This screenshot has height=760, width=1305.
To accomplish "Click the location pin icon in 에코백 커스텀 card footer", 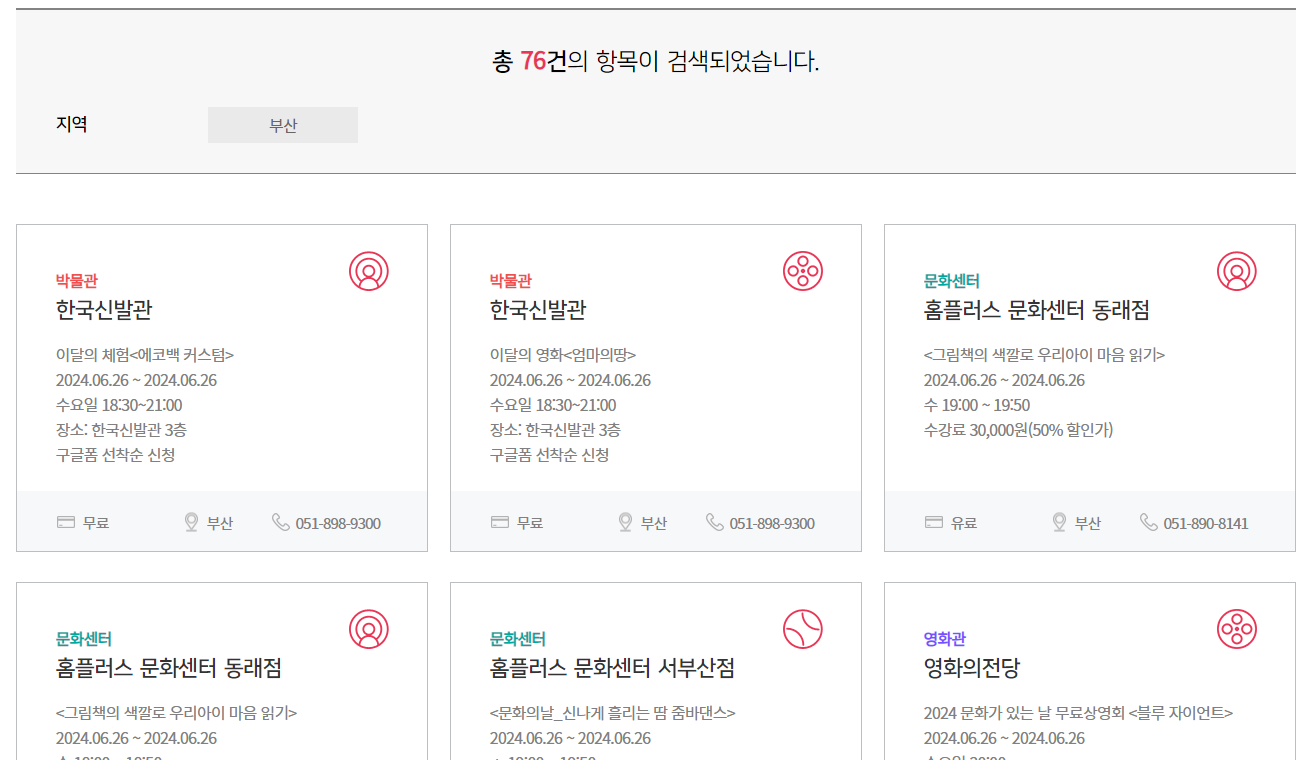I will coord(192,522).
